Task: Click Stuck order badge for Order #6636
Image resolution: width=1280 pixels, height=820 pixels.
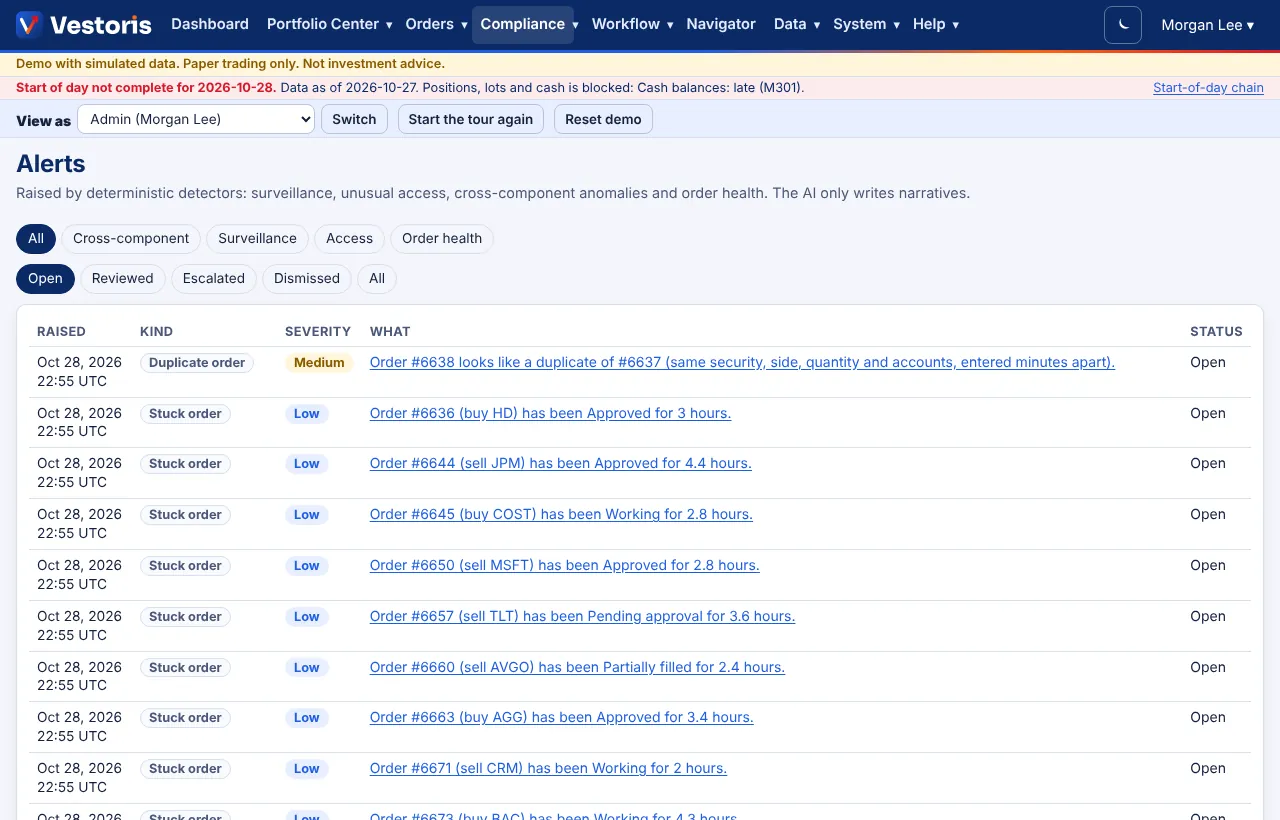Action: pyautogui.click(x=185, y=414)
